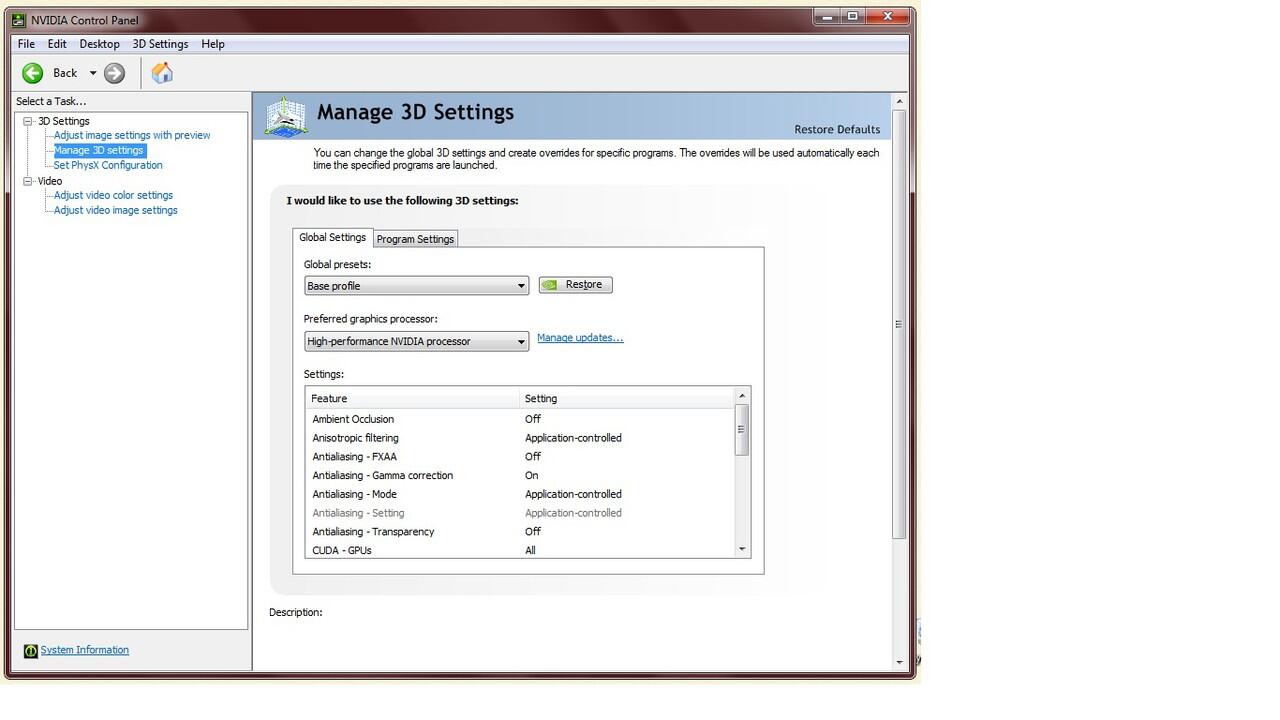The image size is (1280, 720).
Task: Click the System Information icon
Action: point(30,651)
